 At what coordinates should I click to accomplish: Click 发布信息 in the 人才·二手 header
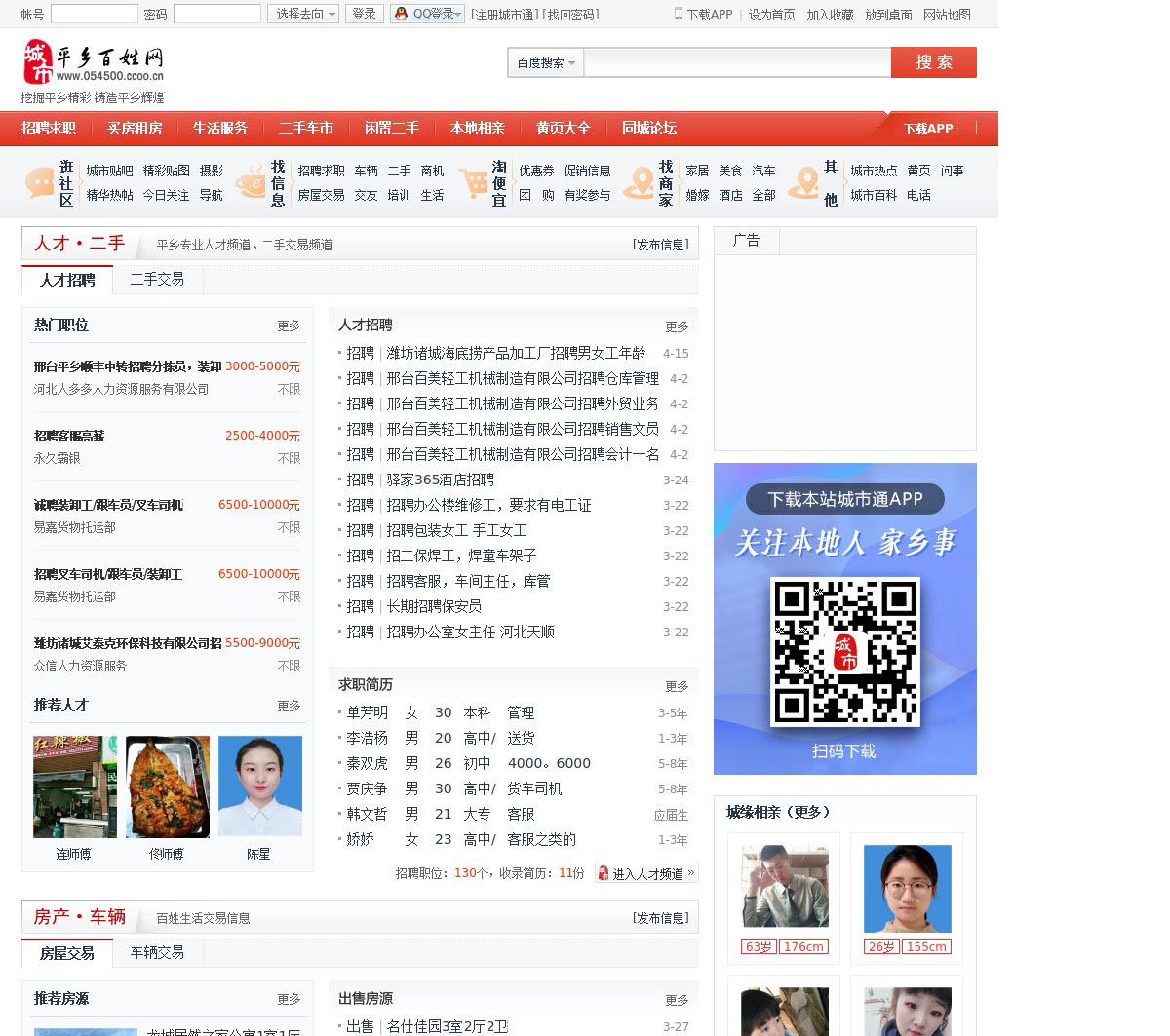pos(661,245)
